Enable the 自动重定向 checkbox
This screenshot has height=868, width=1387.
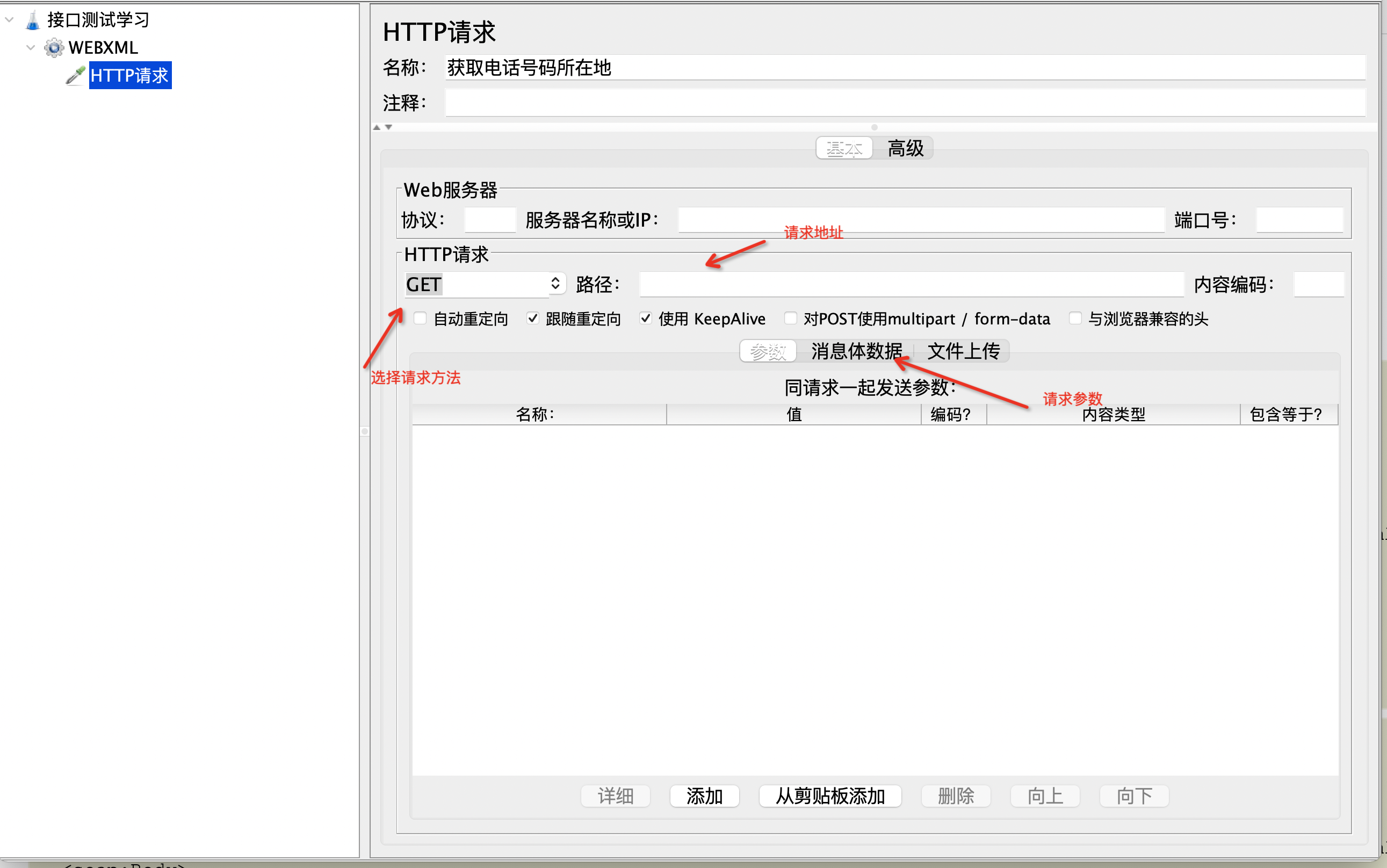[x=420, y=319]
